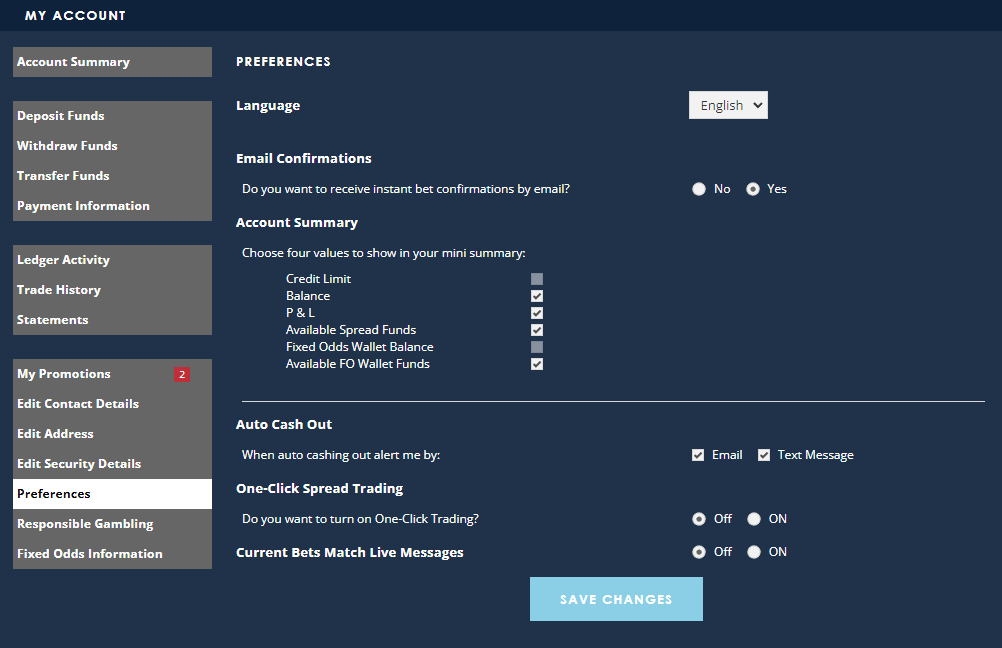Toggle the P & L checkbox
The image size is (1002, 648).
click(x=537, y=313)
